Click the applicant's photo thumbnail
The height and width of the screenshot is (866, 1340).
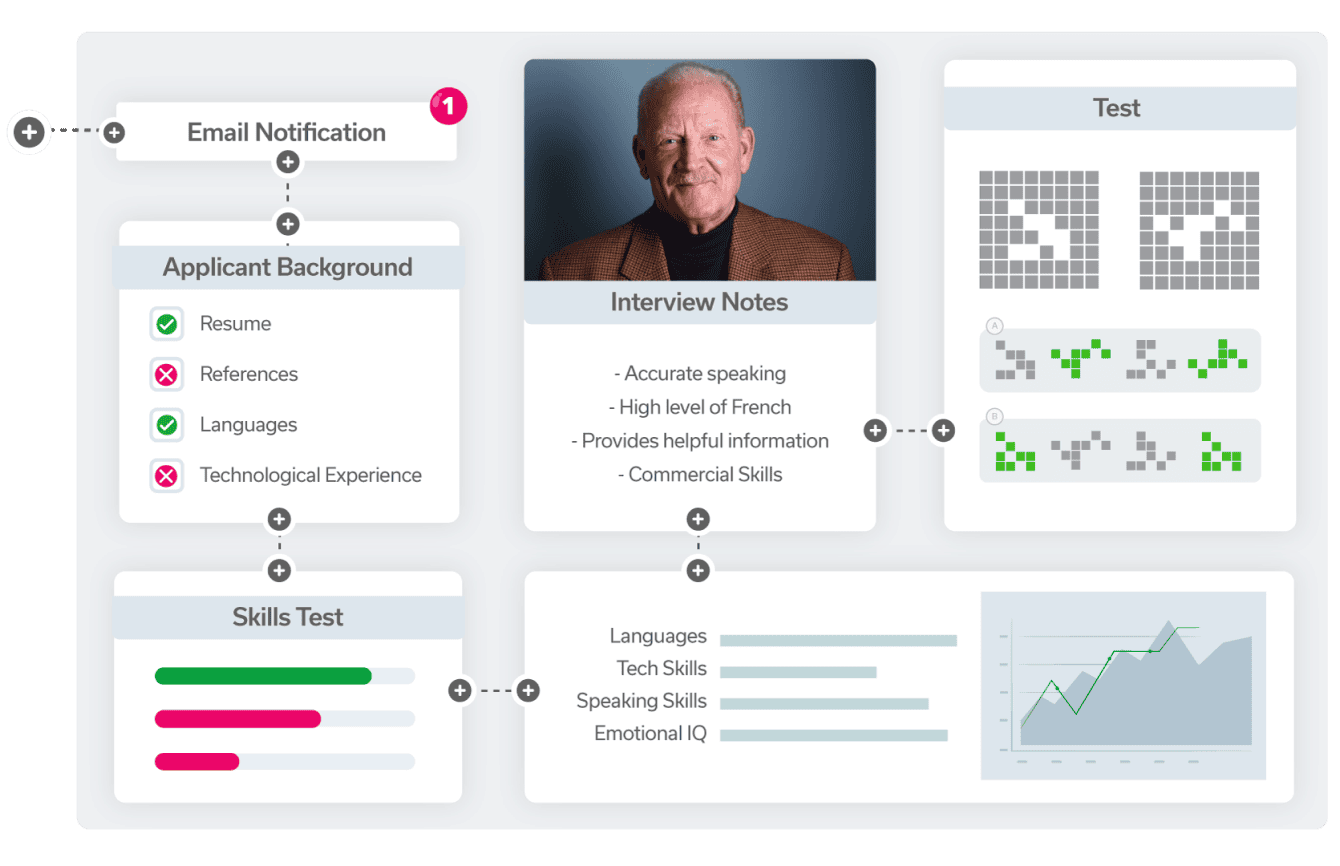tap(699, 170)
